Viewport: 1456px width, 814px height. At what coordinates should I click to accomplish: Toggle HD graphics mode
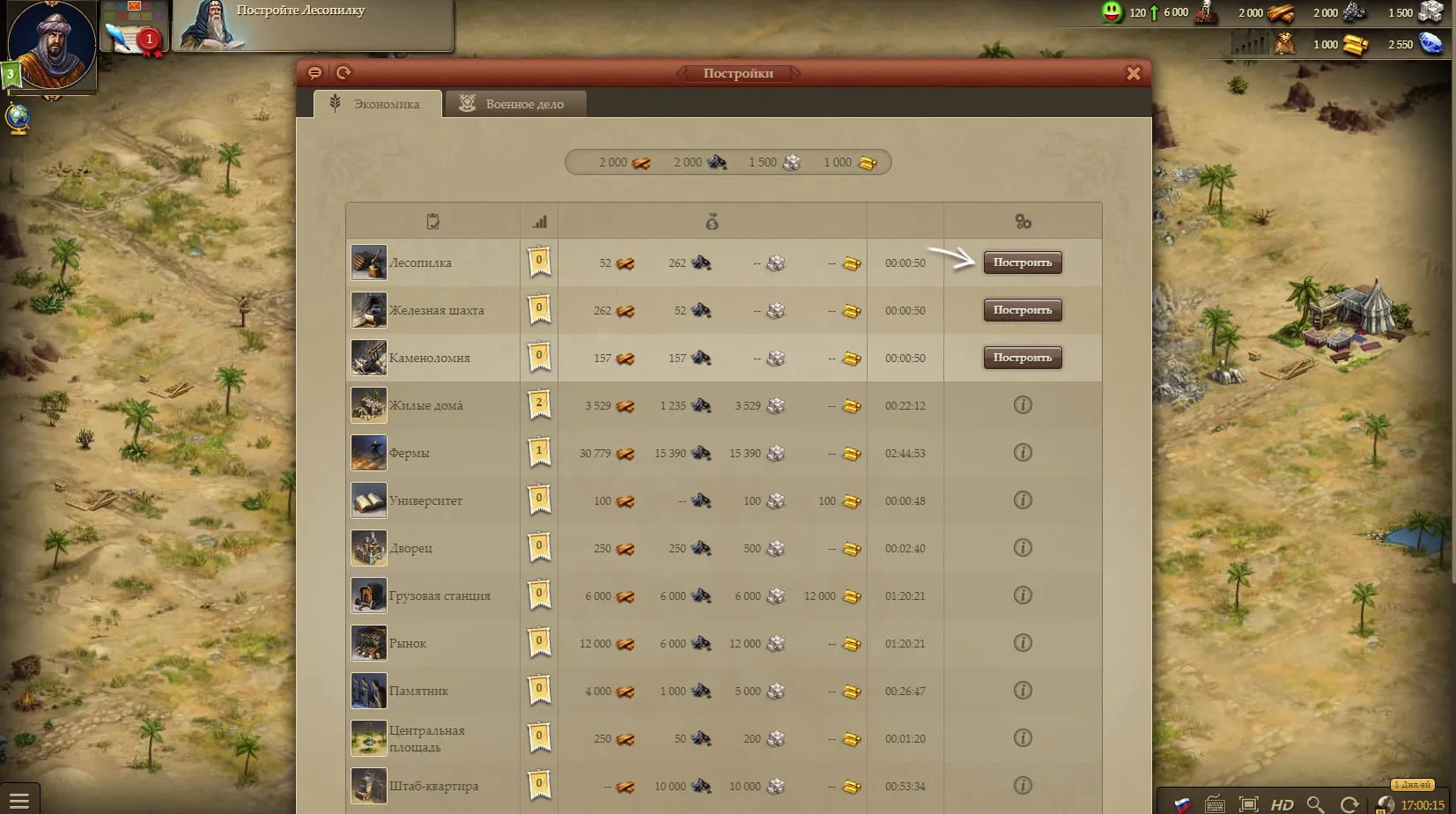tap(1282, 804)
